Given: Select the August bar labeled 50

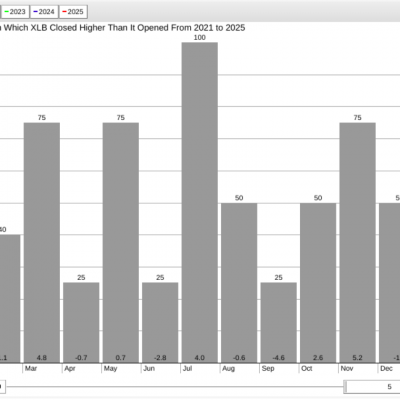Looking at the screenshot, I should [x=239, y=283].
